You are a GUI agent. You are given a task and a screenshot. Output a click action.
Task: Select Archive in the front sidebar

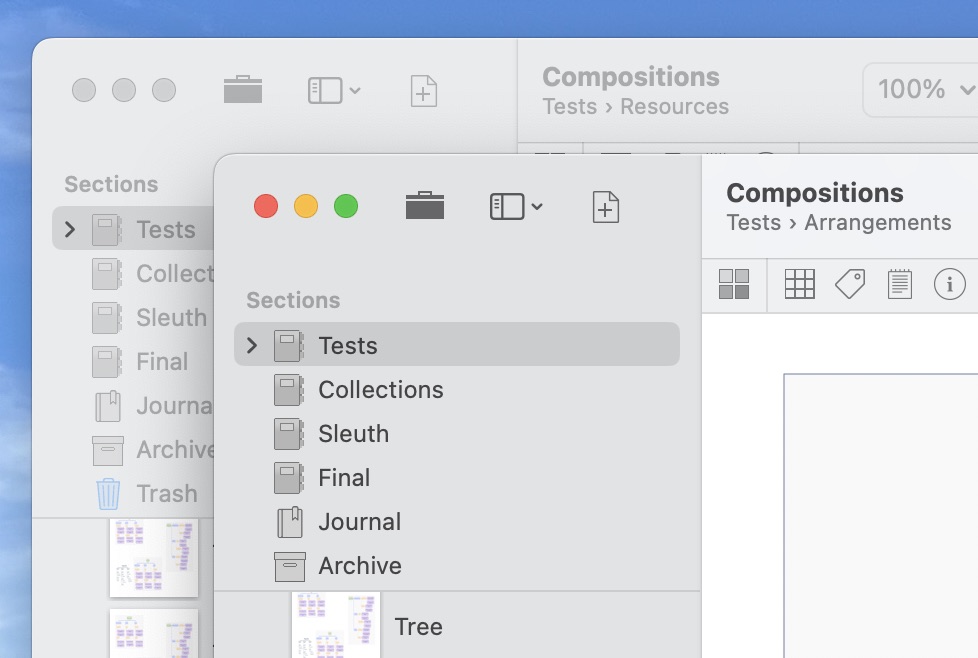point(359,566)
